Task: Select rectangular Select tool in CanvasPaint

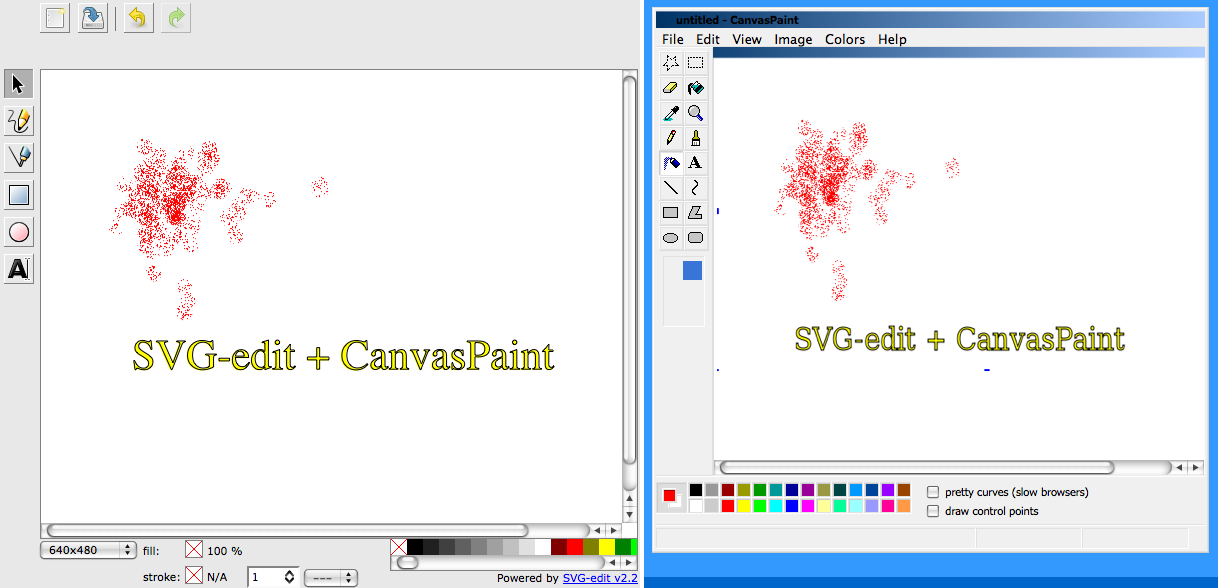Action: pos(695,62)
